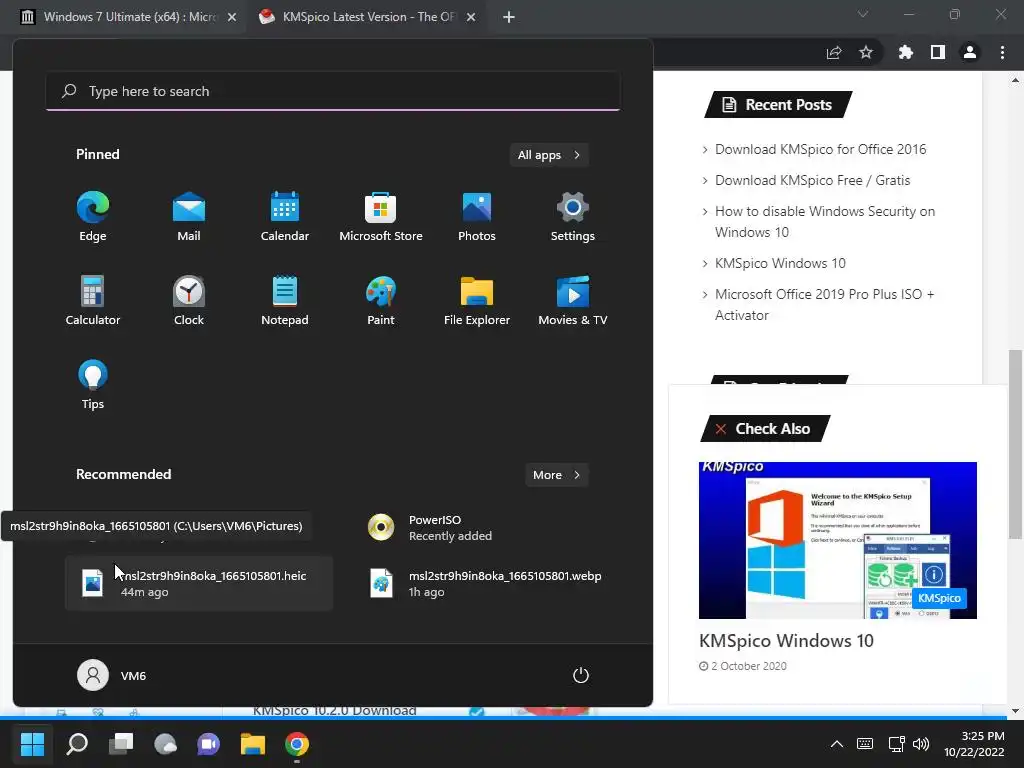Open Settings from pinned apps

pos(573,216)
